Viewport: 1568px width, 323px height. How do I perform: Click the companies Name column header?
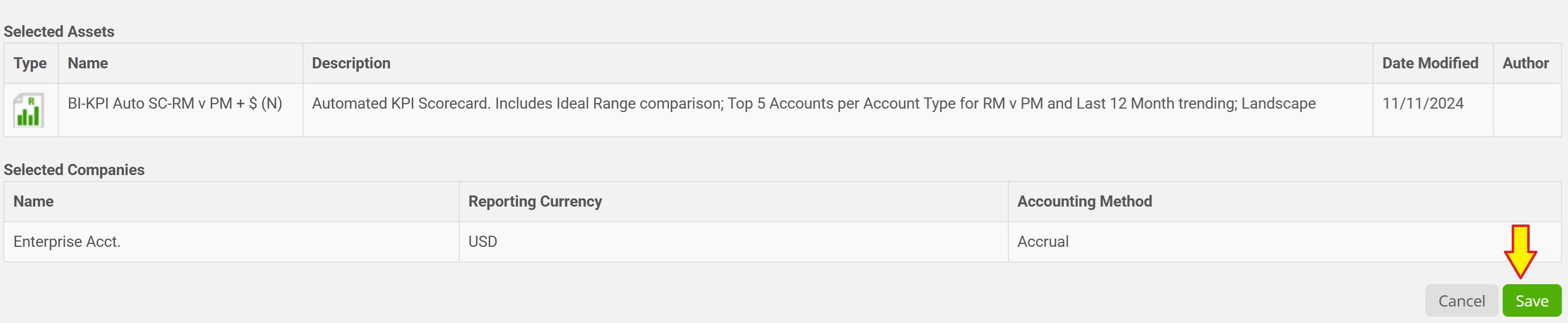33,201
